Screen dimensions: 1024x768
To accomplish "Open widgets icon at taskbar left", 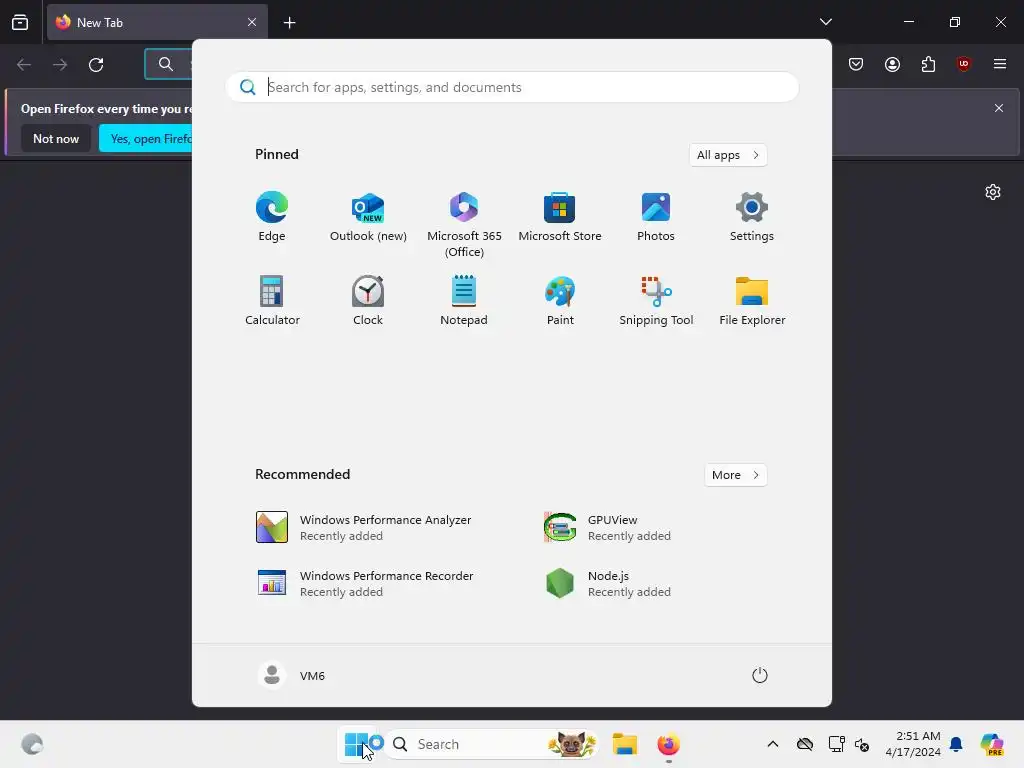I will coord(32,744).
